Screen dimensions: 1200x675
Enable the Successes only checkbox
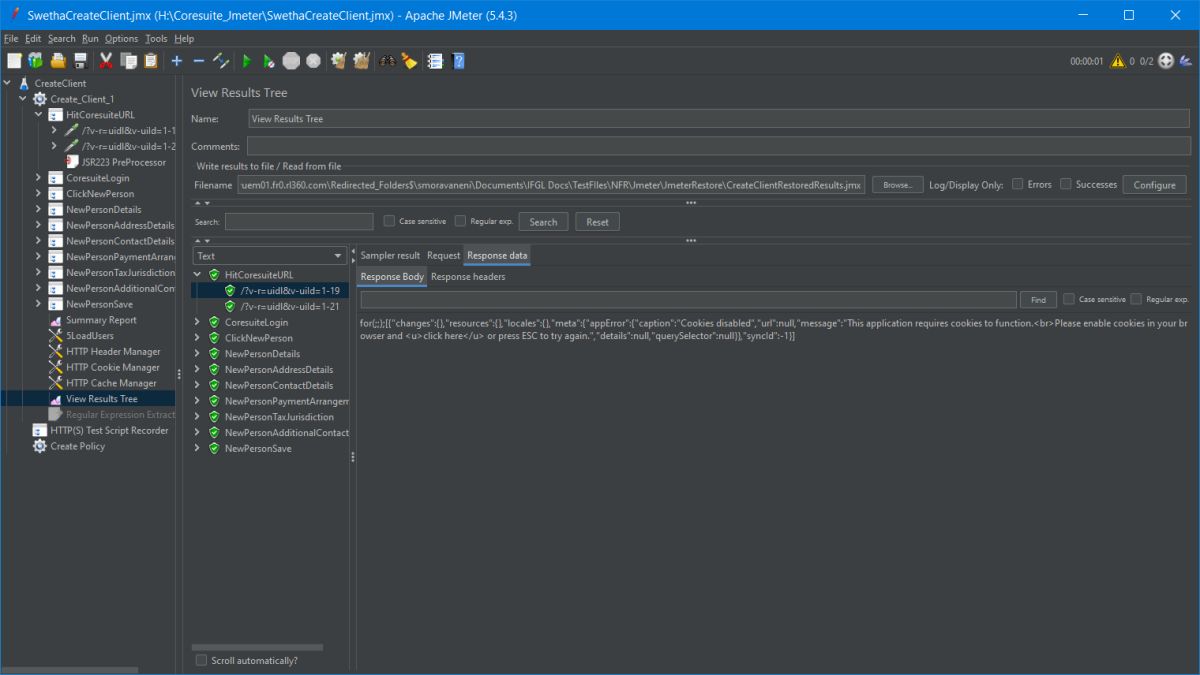tap(1065, 184)
